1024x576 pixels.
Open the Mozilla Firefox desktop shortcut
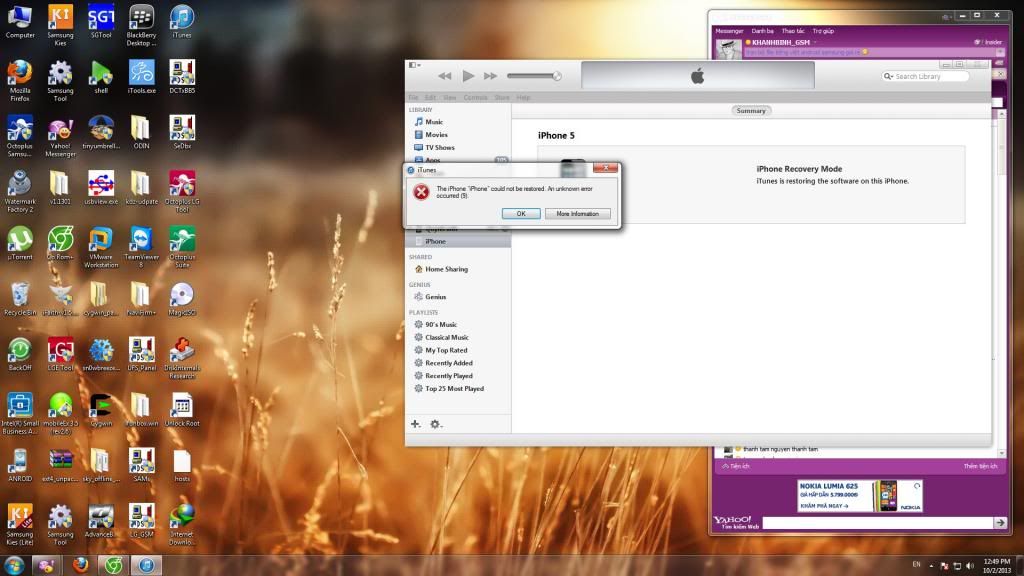point(20,81)
